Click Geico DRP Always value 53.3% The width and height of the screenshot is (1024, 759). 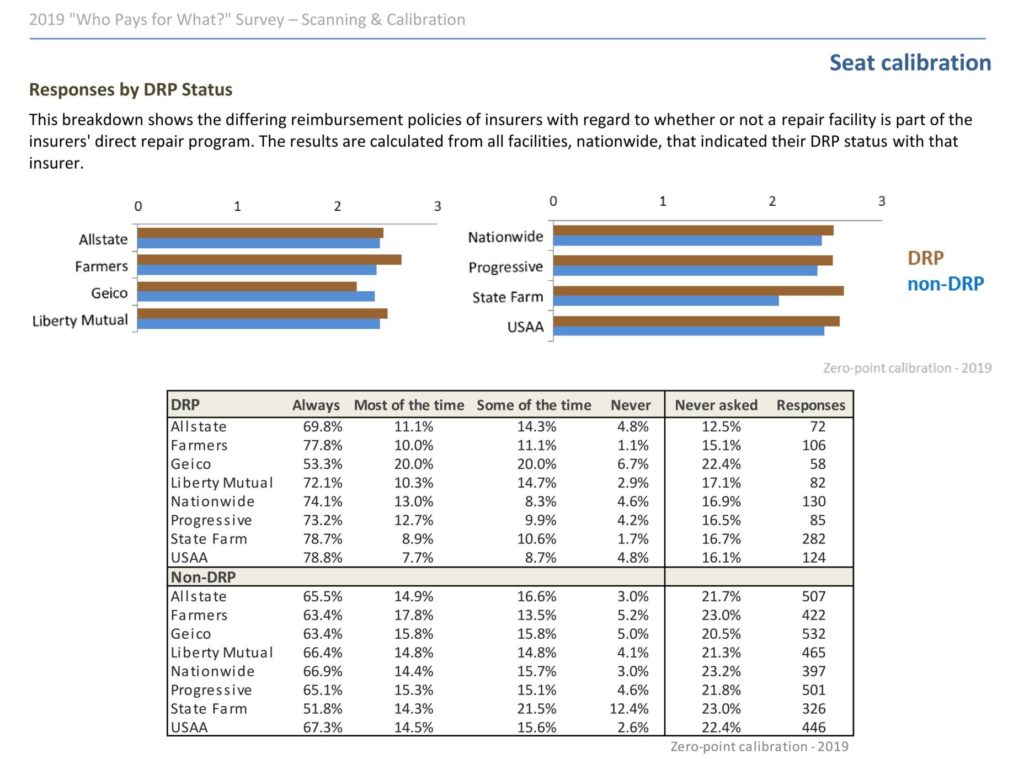(x=322, y=464)
